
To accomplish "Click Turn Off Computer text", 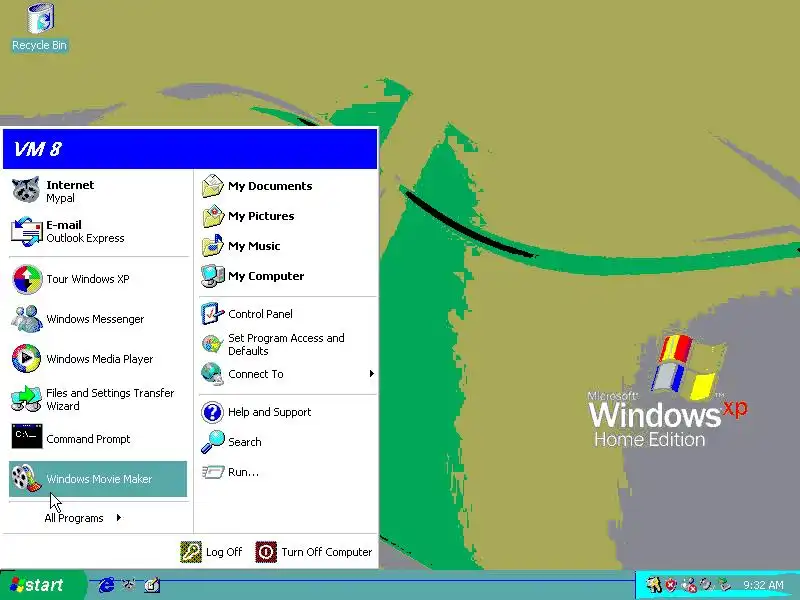I will tap(327, 552).
